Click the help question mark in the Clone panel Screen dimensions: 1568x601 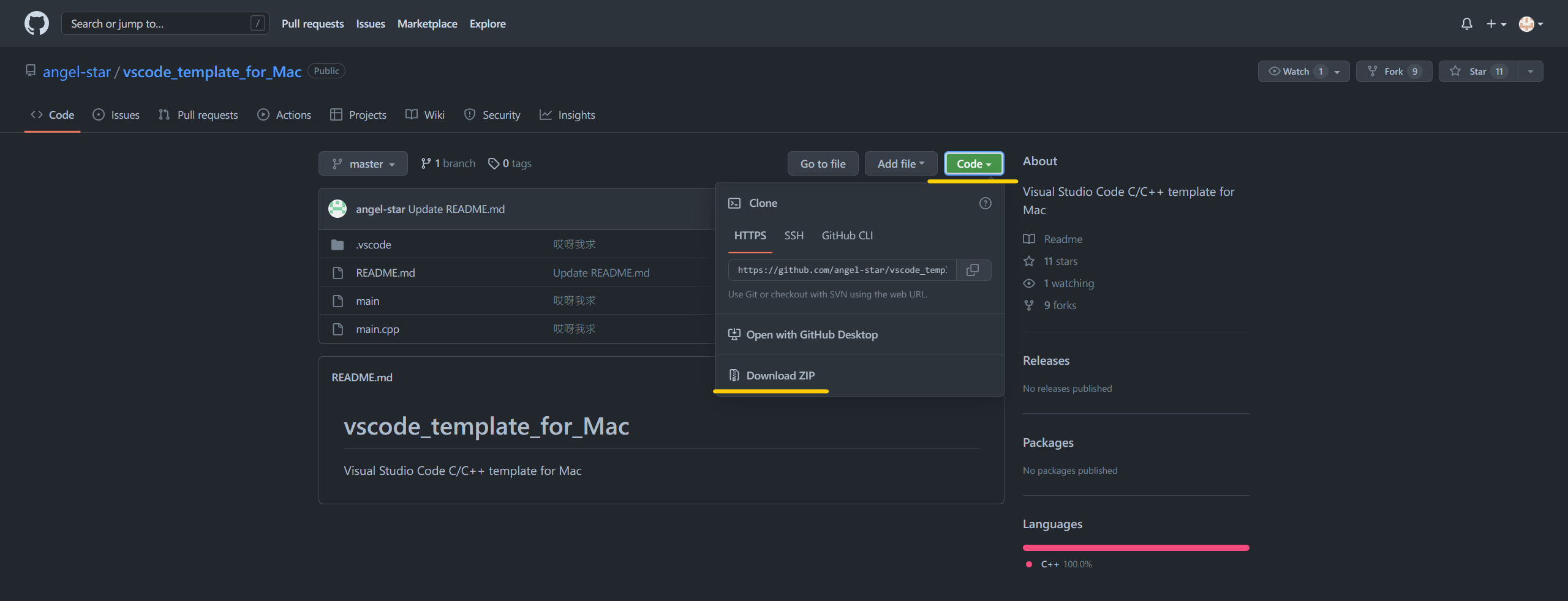(984, 203)
